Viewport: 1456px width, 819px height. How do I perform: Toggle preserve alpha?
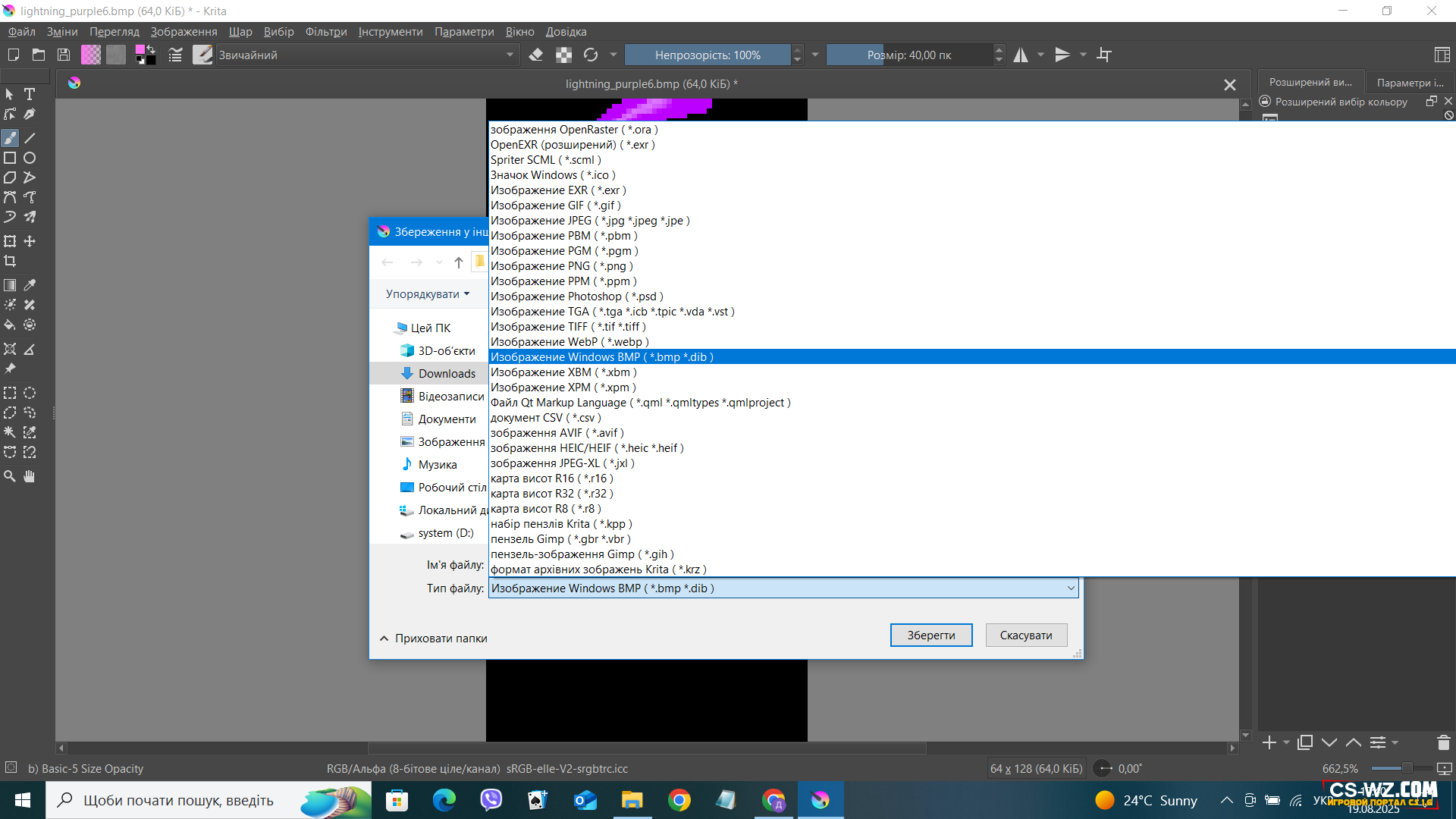point(563,55)
